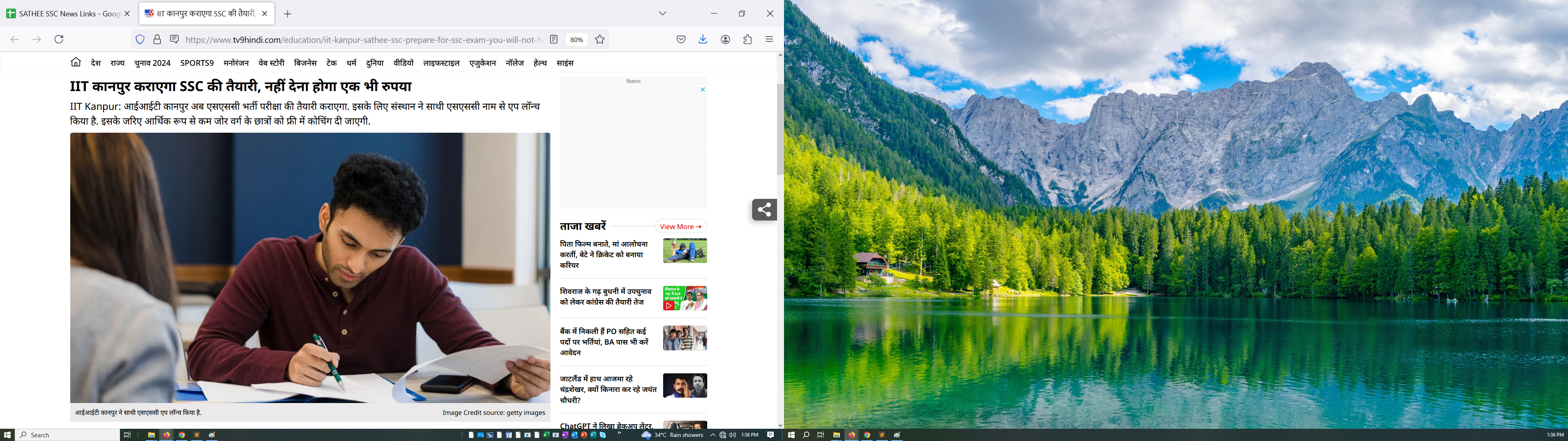
Task: Open Excel shortcut in taskbar toolbar
Action: point(546,435)
